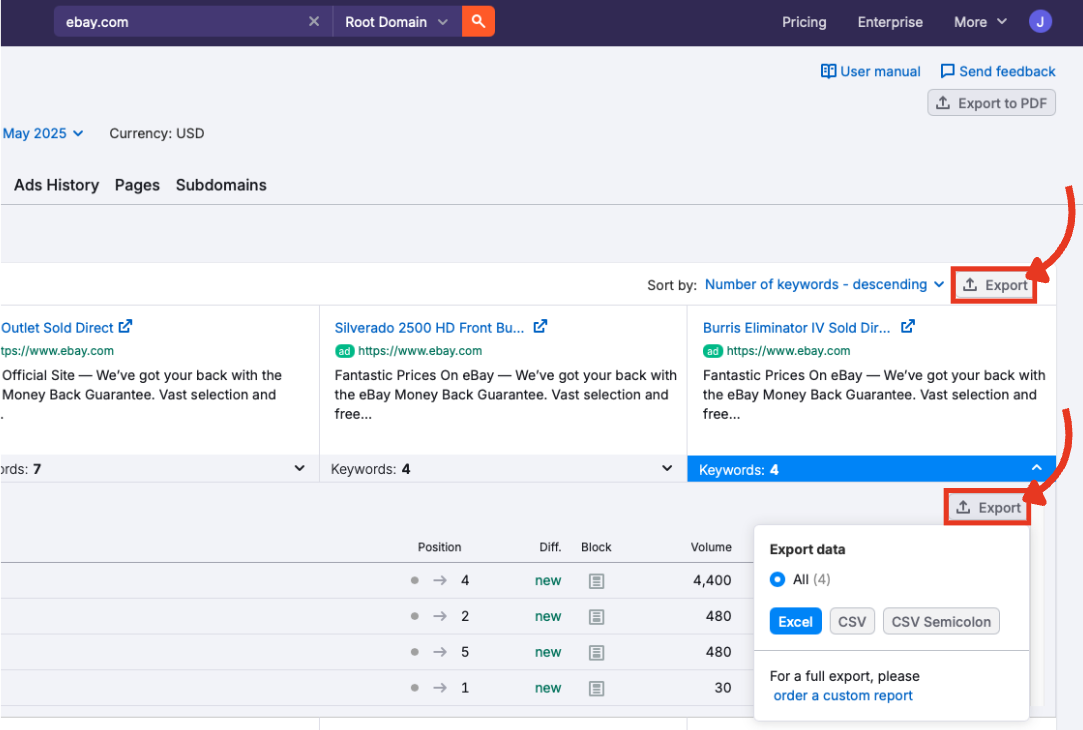Collapse the highlighted Keywords: 4 panel

pos(1036,469)
